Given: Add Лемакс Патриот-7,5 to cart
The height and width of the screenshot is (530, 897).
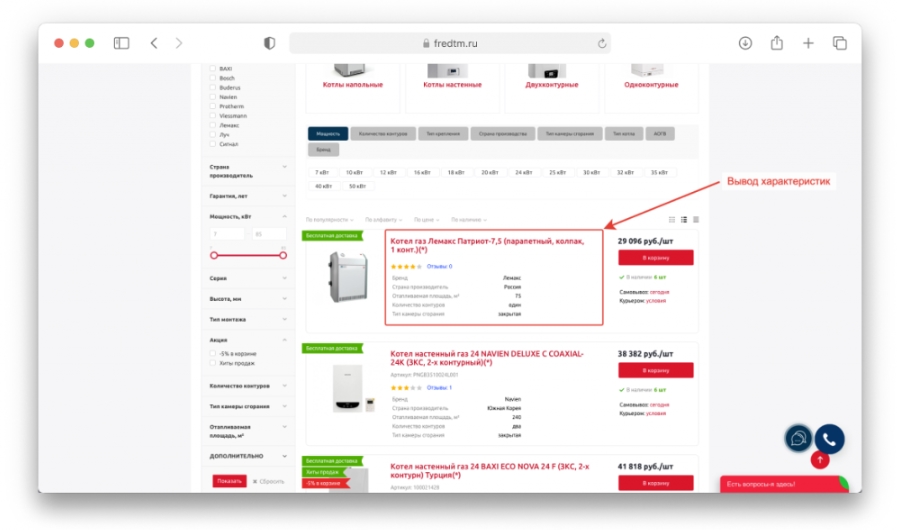Looking at the screenshot, I should [x=656, y=258].
